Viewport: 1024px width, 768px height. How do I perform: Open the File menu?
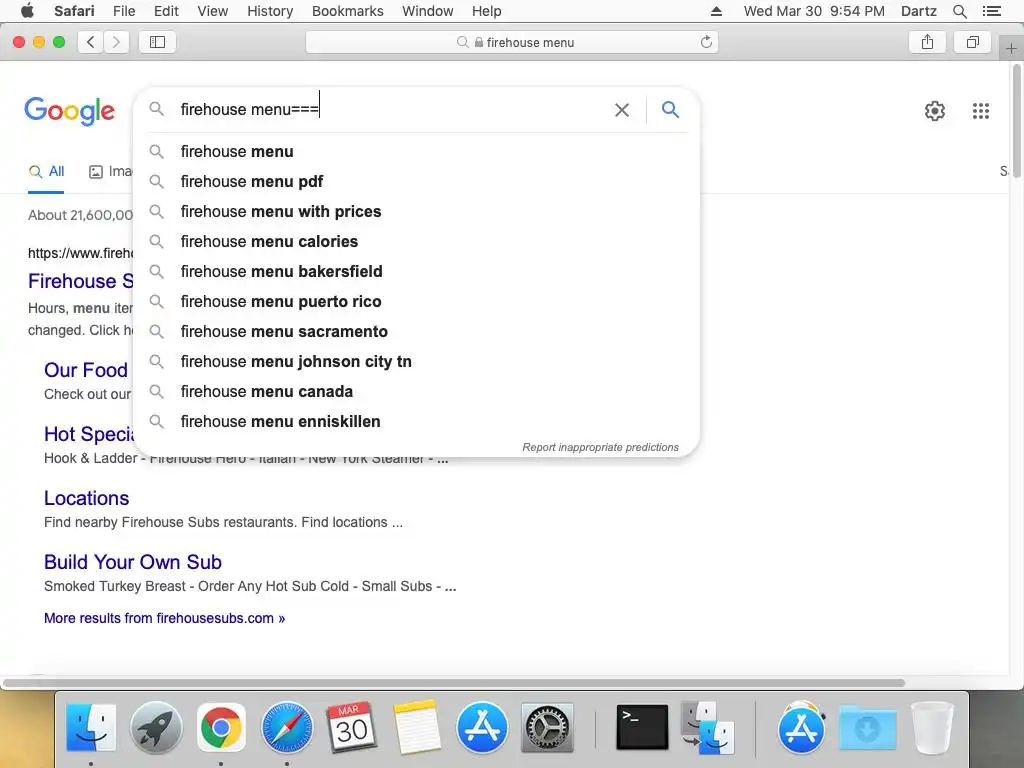[123, 11]
